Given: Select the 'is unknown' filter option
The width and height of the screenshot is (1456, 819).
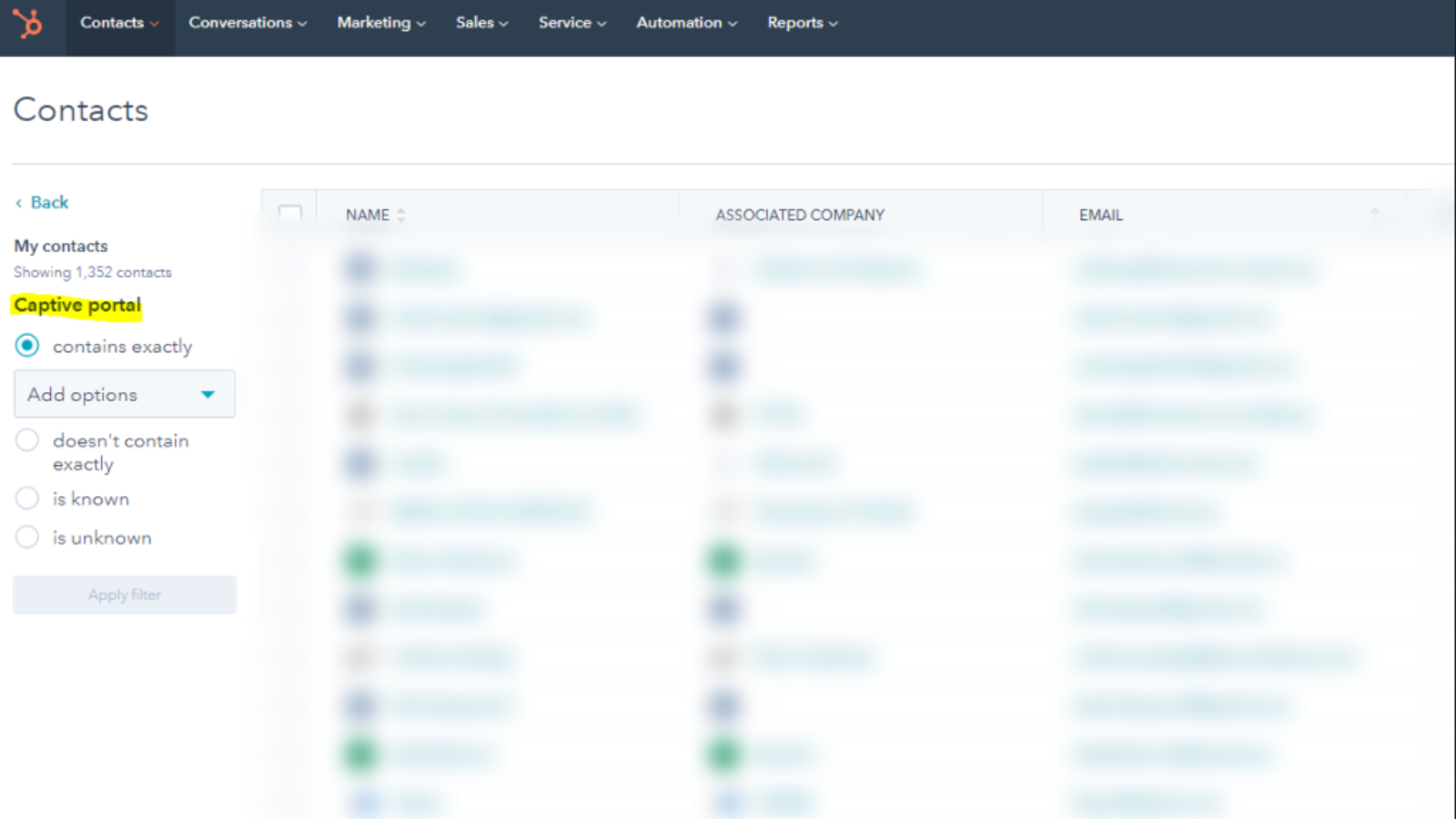Looking at the screenshot, I should (x=27, y=537).
